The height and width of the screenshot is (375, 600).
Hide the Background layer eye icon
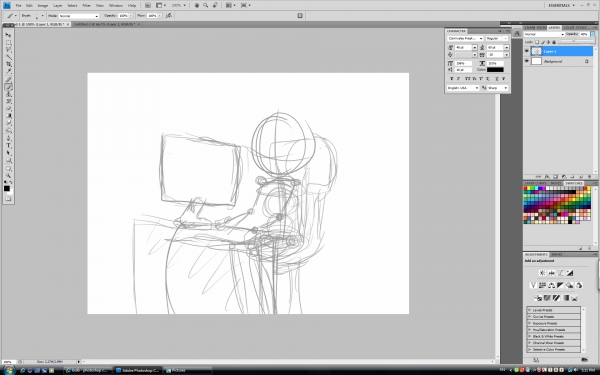click(527, 61)
